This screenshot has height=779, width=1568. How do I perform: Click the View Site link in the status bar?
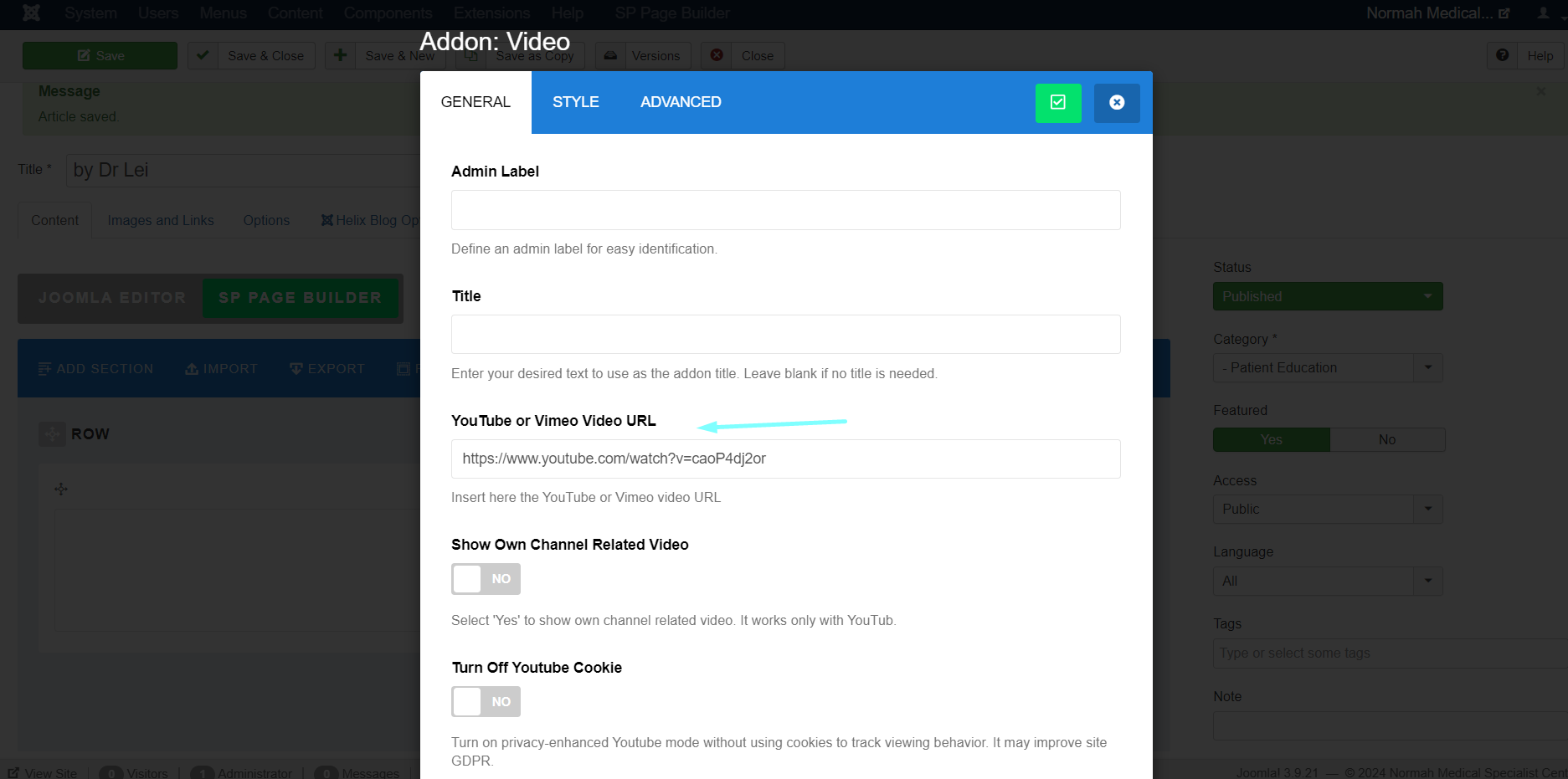(x=43, y=773)
